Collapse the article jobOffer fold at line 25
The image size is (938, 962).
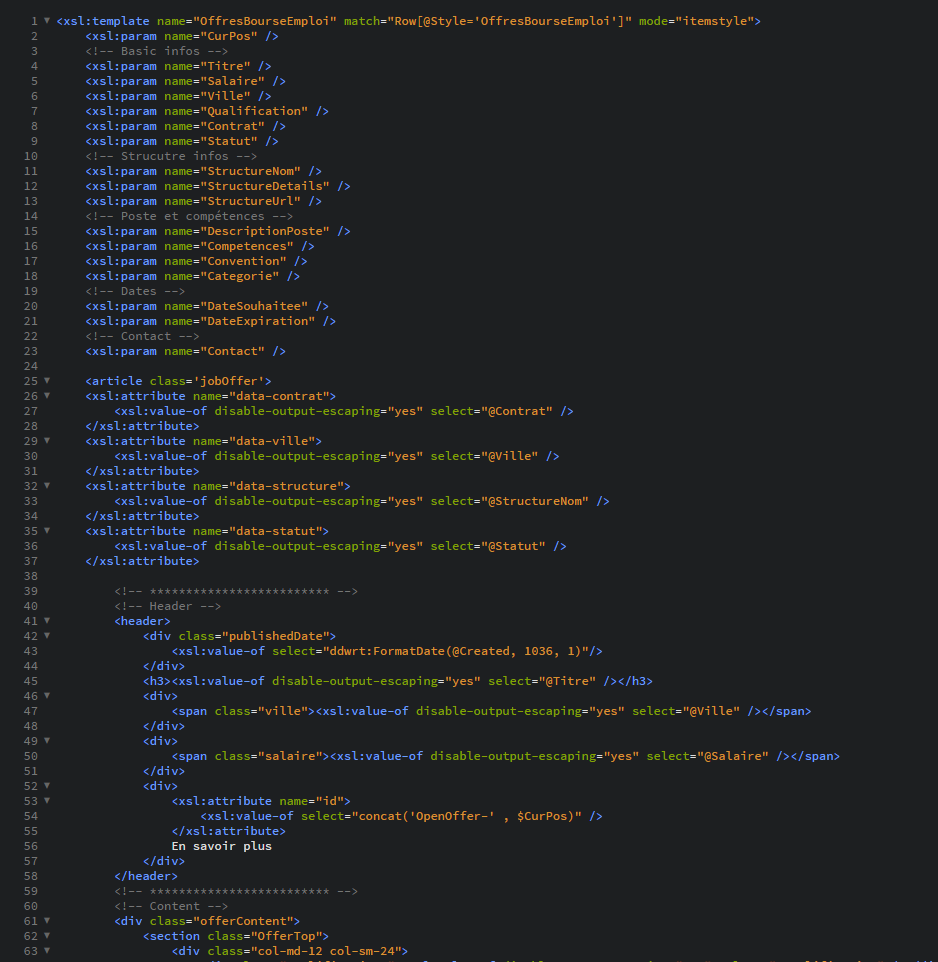pyautogui.click(x=47, y=381)
